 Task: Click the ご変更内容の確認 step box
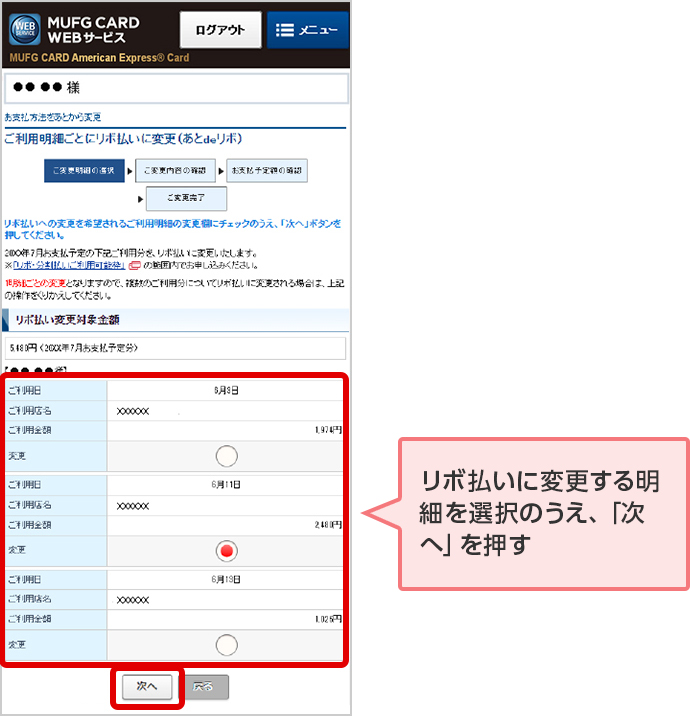coord(176,171)
